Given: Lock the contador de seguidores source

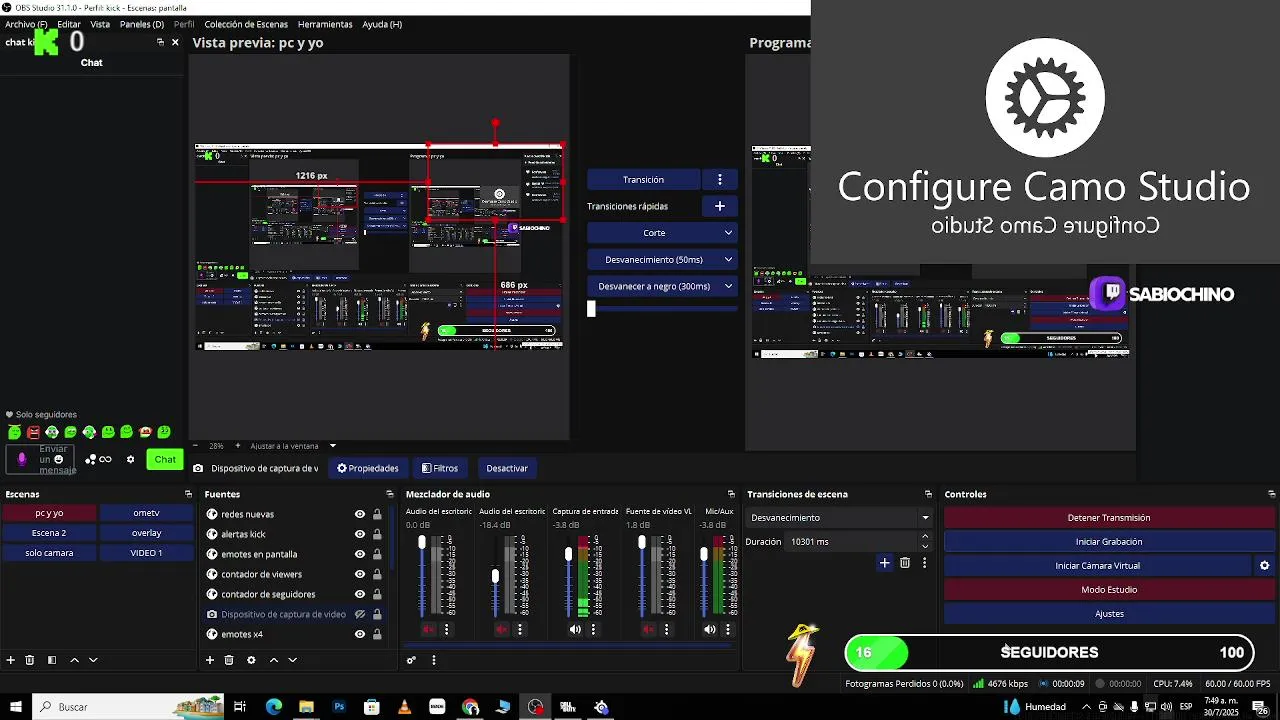Looking at the screenshot, I should click(377, 594).
